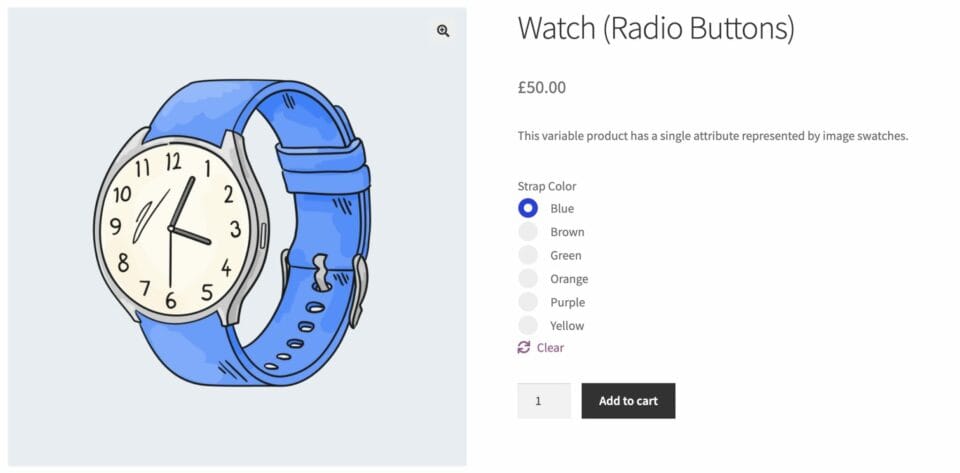Open the blue watch product image
Screen dimensions: 960x473
point(237,237)
